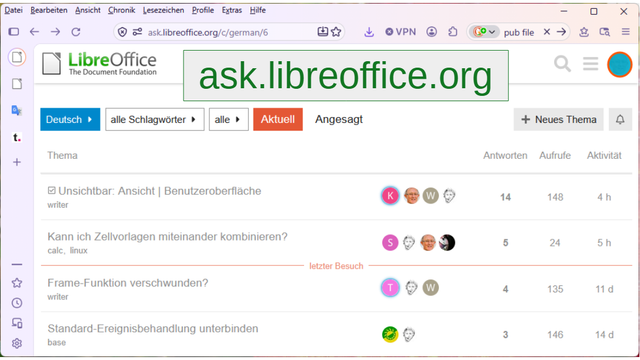Open bookmarks star icon in the left sidebar

coord(17,283)
